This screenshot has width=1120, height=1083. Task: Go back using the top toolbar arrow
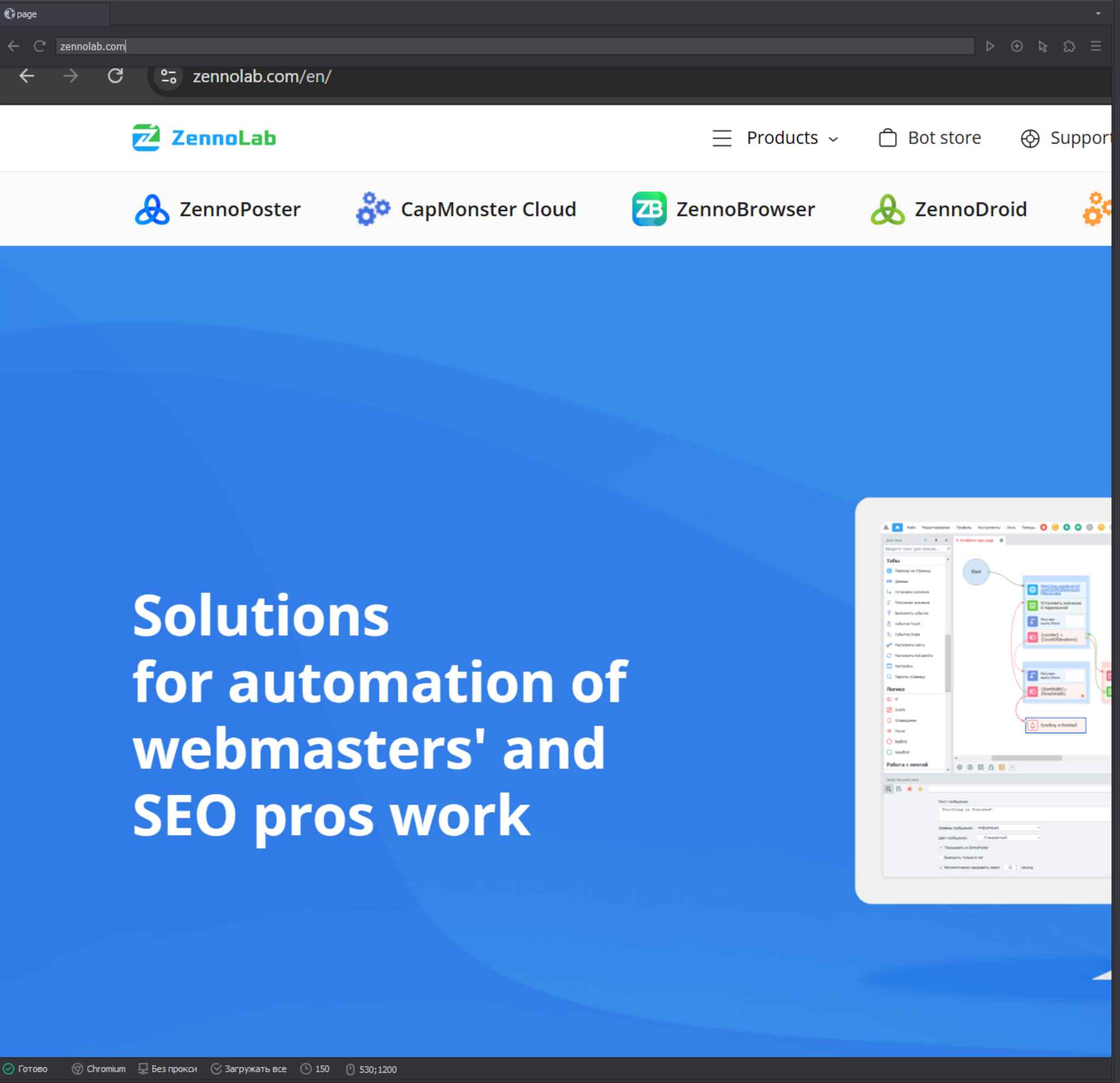pos(14,46)
